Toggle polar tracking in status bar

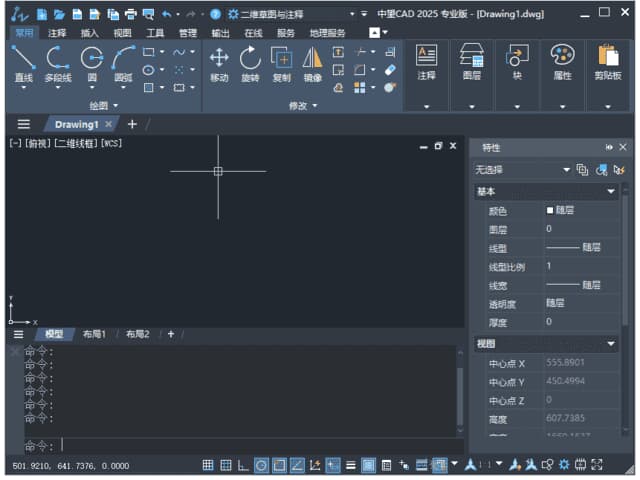(x=261, y=465)
